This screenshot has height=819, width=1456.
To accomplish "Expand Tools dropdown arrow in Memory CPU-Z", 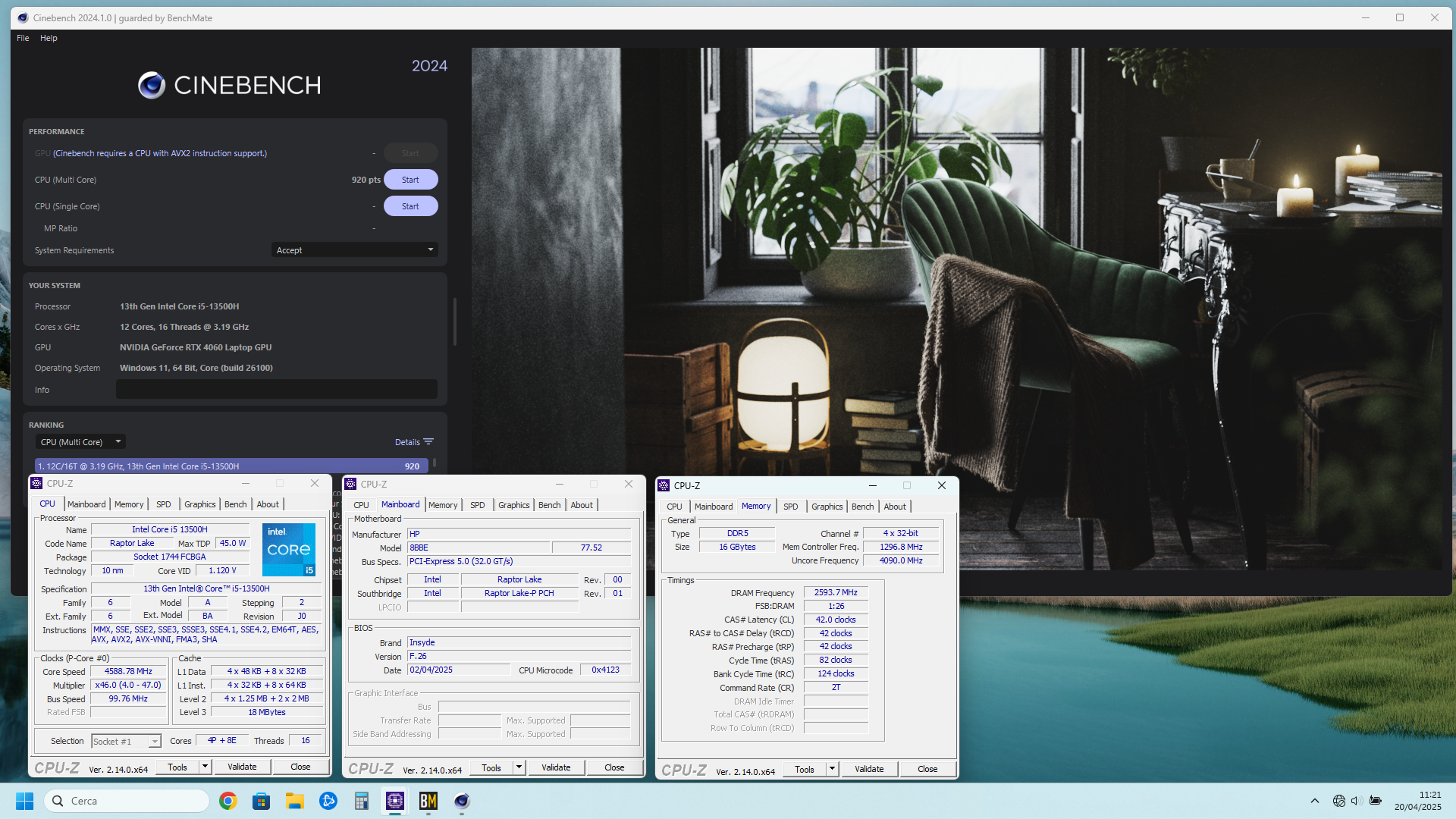I will point(832,769).
